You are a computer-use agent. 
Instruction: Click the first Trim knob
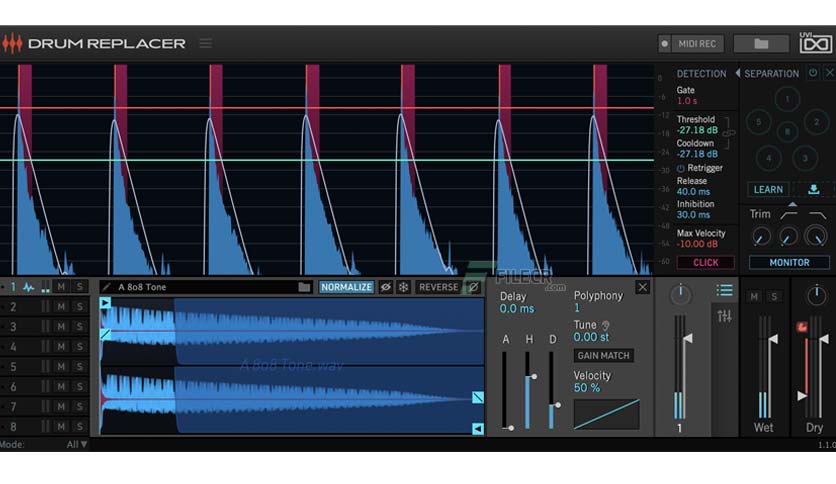[x=761, y=236]
